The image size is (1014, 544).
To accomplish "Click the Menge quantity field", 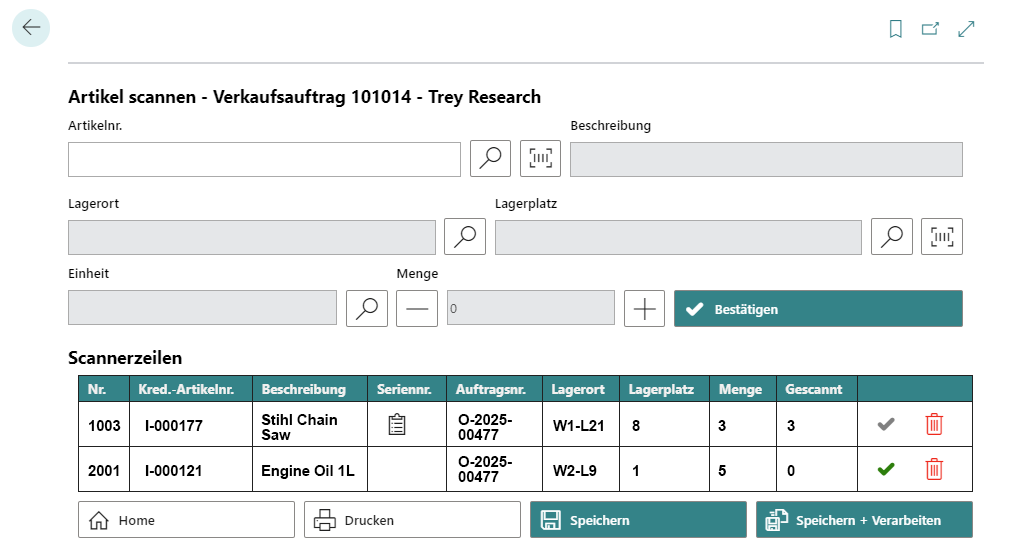I will click(x=531, y=307).
